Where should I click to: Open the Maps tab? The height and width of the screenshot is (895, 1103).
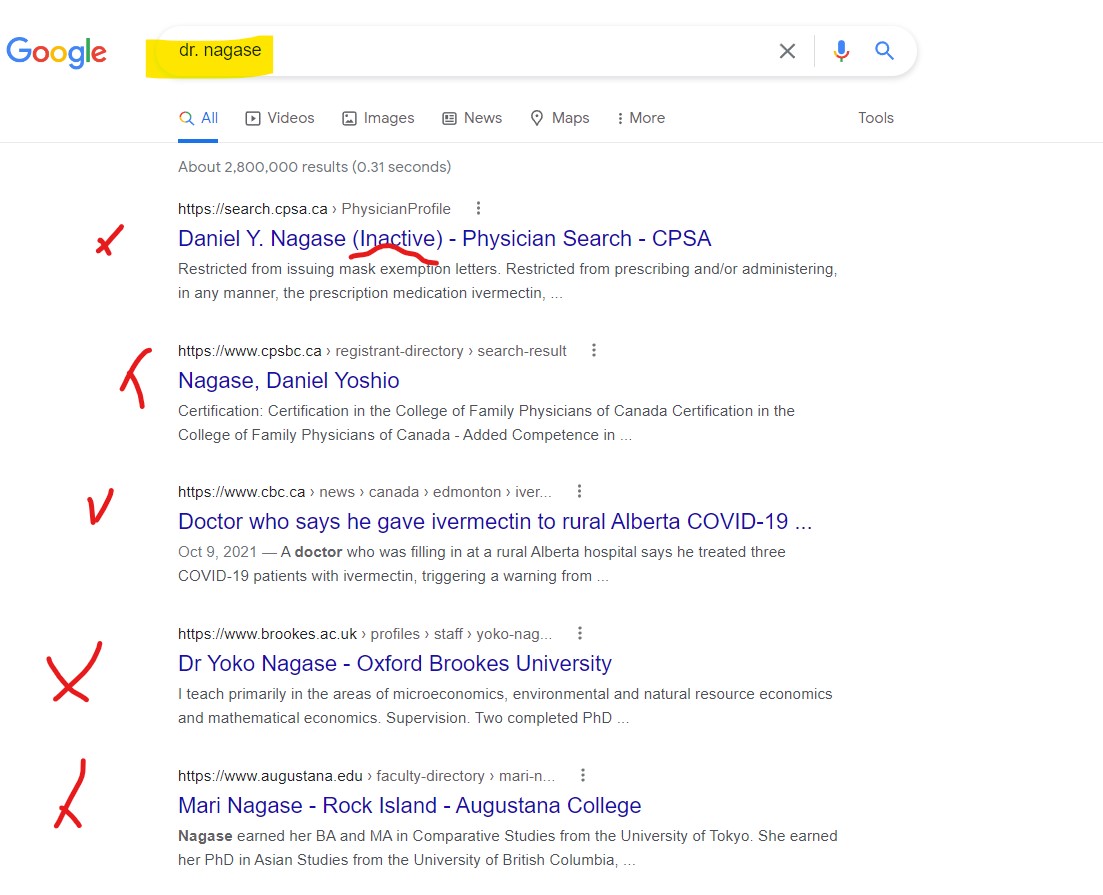[560, 118]
